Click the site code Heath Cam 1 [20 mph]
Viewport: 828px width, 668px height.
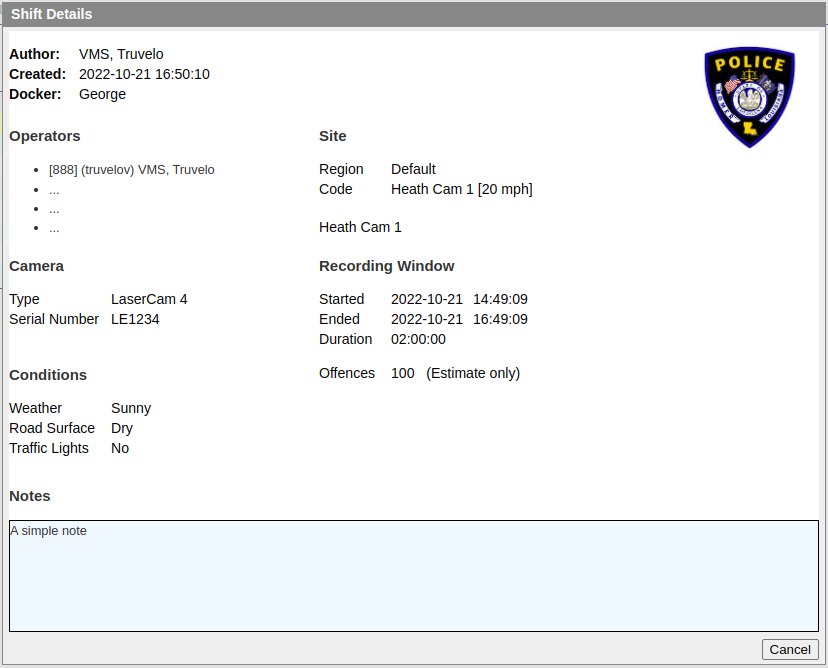tap(461, 189)
